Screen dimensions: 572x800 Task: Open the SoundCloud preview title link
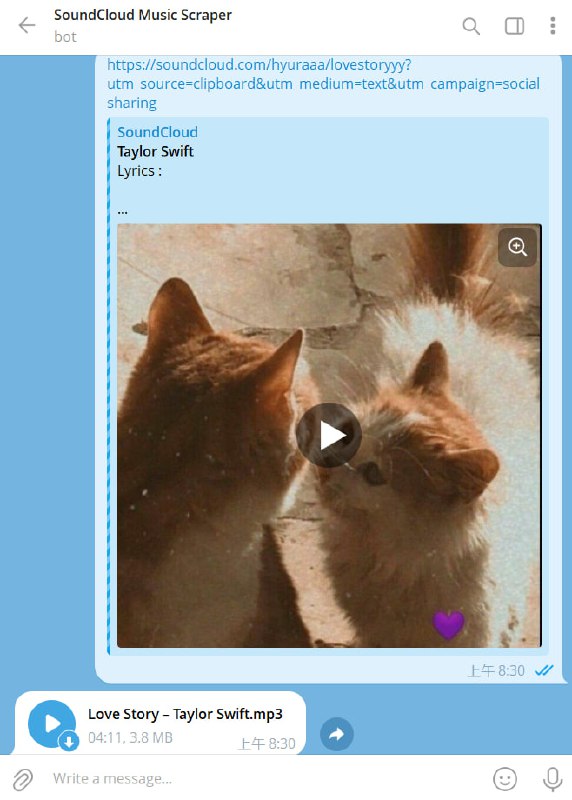click(157, 132)
